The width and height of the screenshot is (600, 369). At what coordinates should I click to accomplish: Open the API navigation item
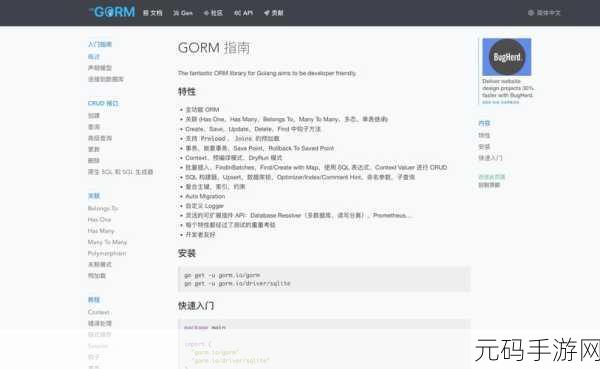243,13
